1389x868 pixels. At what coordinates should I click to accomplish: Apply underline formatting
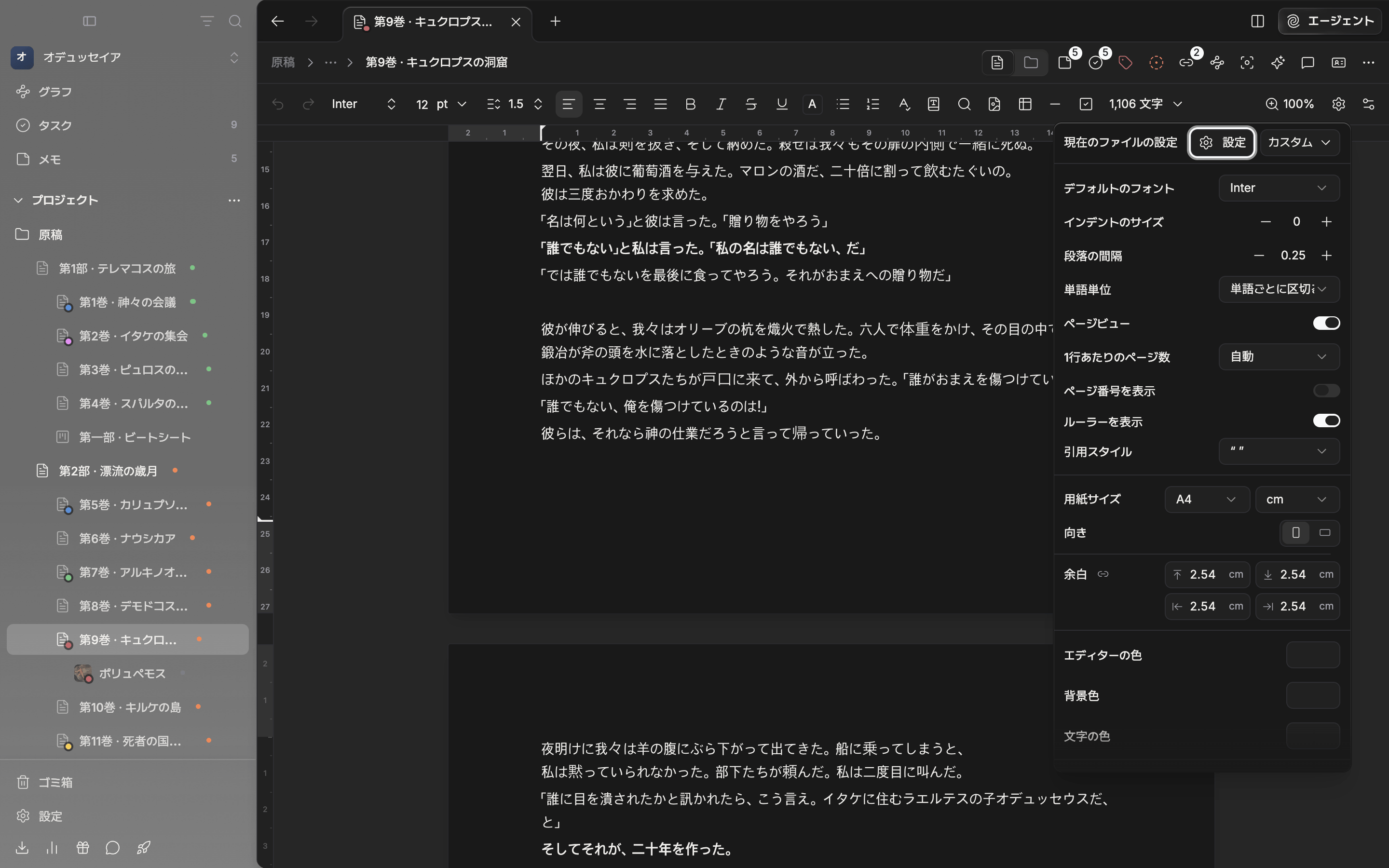coord(781,104)
